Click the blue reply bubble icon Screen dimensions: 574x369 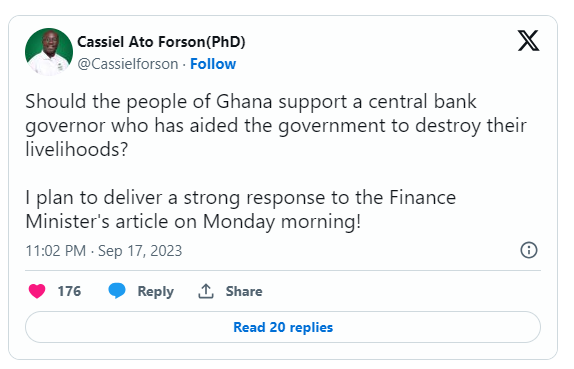(x=117, y=291)
